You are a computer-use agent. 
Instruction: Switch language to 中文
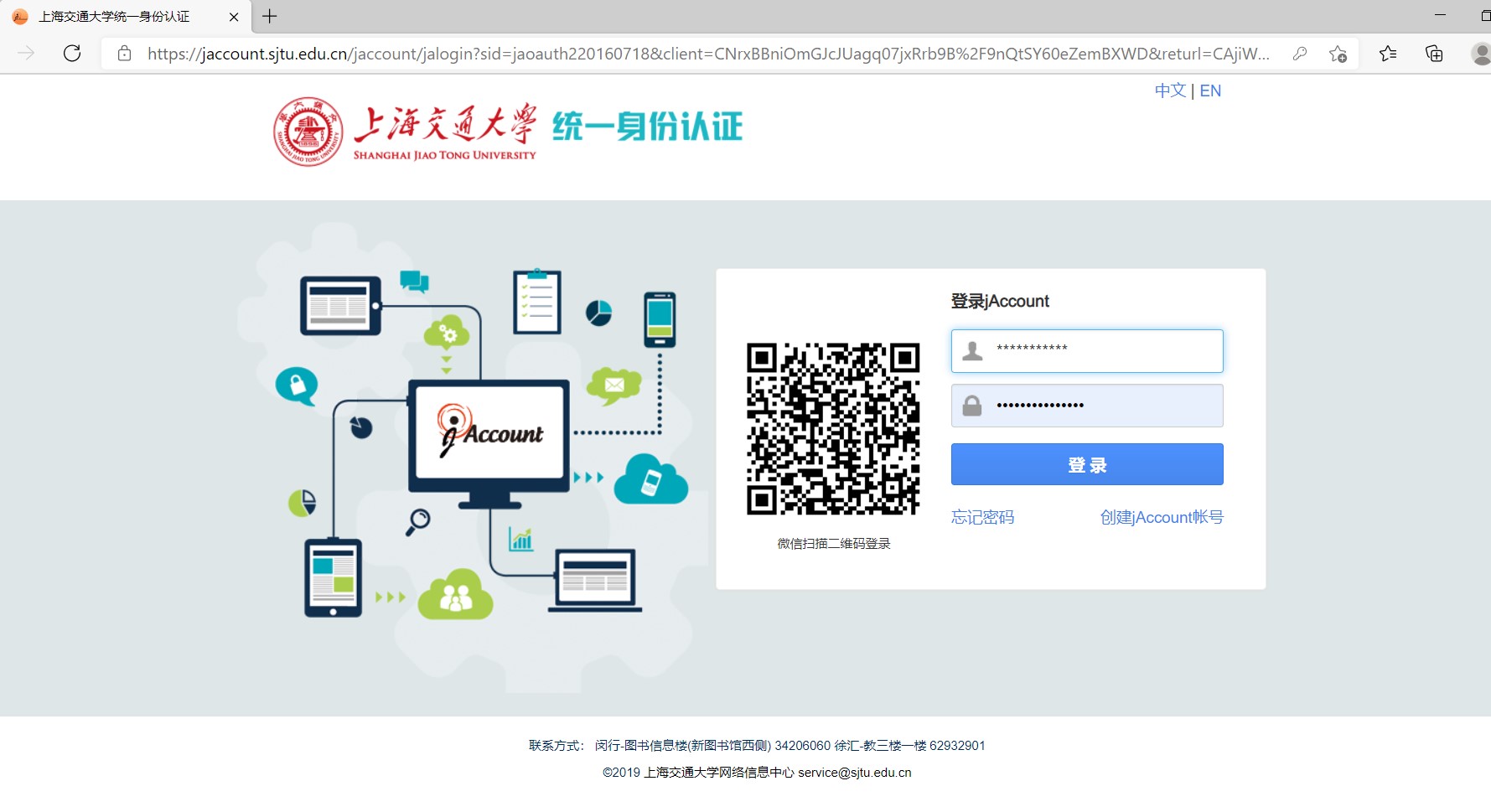(1170, 91)
